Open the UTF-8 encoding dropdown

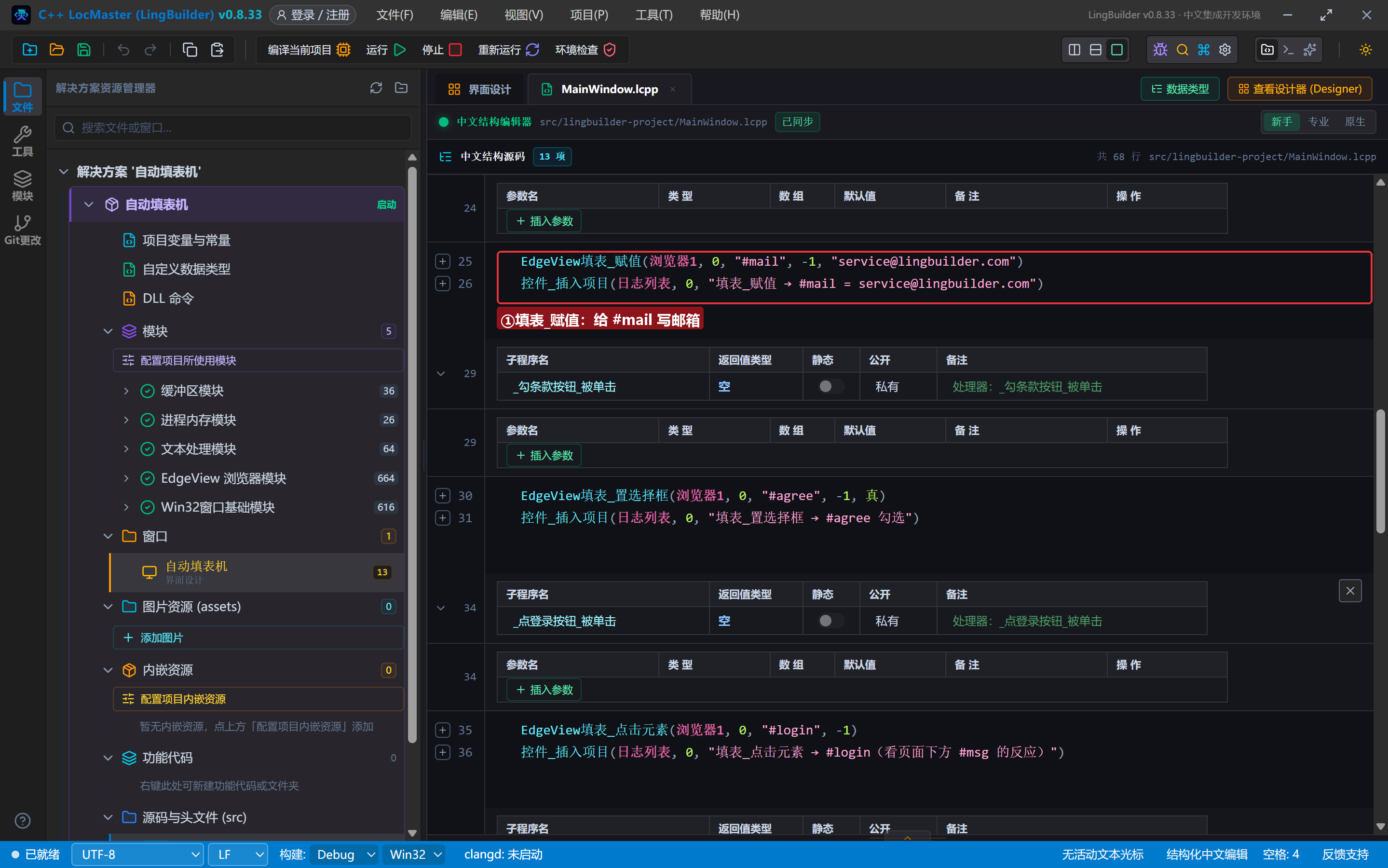tap(138, 854)
